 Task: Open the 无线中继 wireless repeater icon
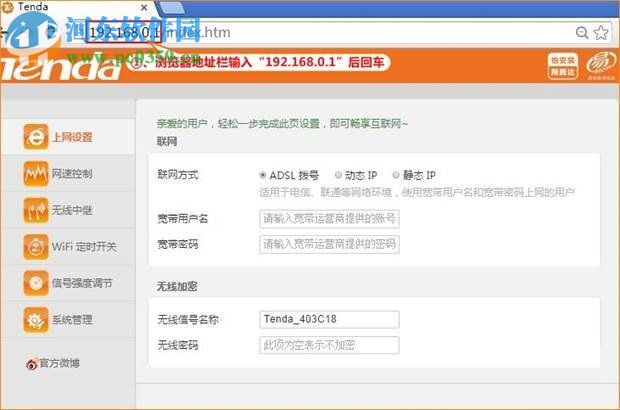36,210
